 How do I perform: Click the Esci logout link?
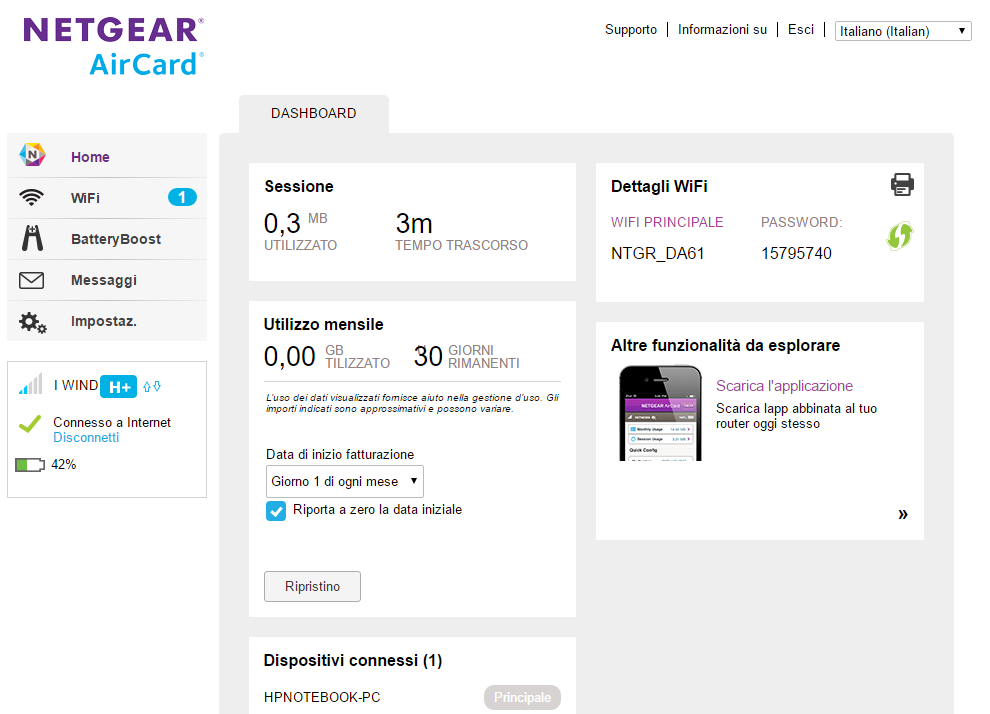click(801, 30)
